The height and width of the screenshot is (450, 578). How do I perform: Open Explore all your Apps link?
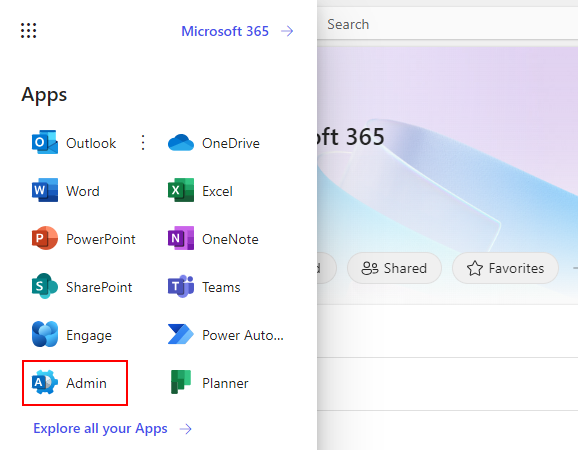[x=100, y=429]
